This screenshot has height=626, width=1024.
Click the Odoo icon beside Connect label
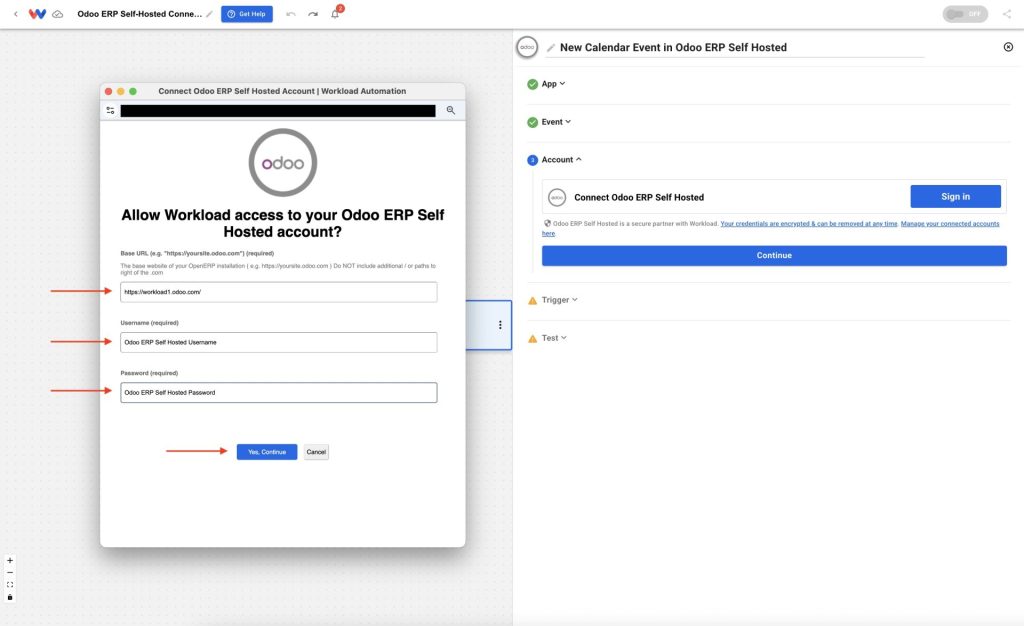click(557, 197)
